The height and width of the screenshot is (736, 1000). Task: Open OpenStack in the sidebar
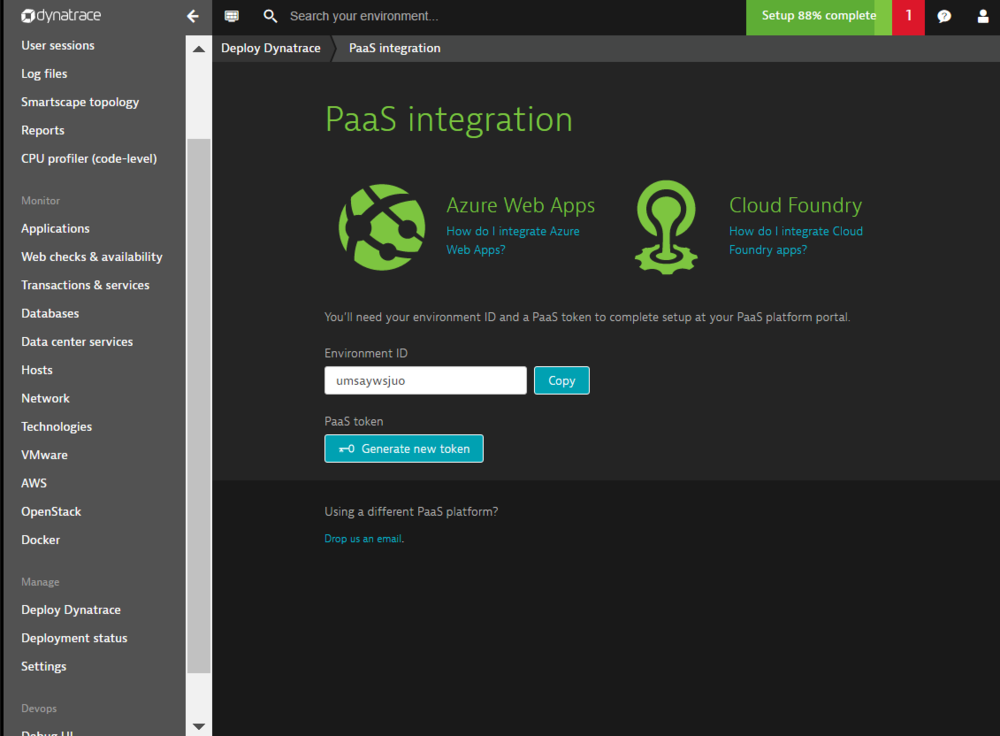51,512
